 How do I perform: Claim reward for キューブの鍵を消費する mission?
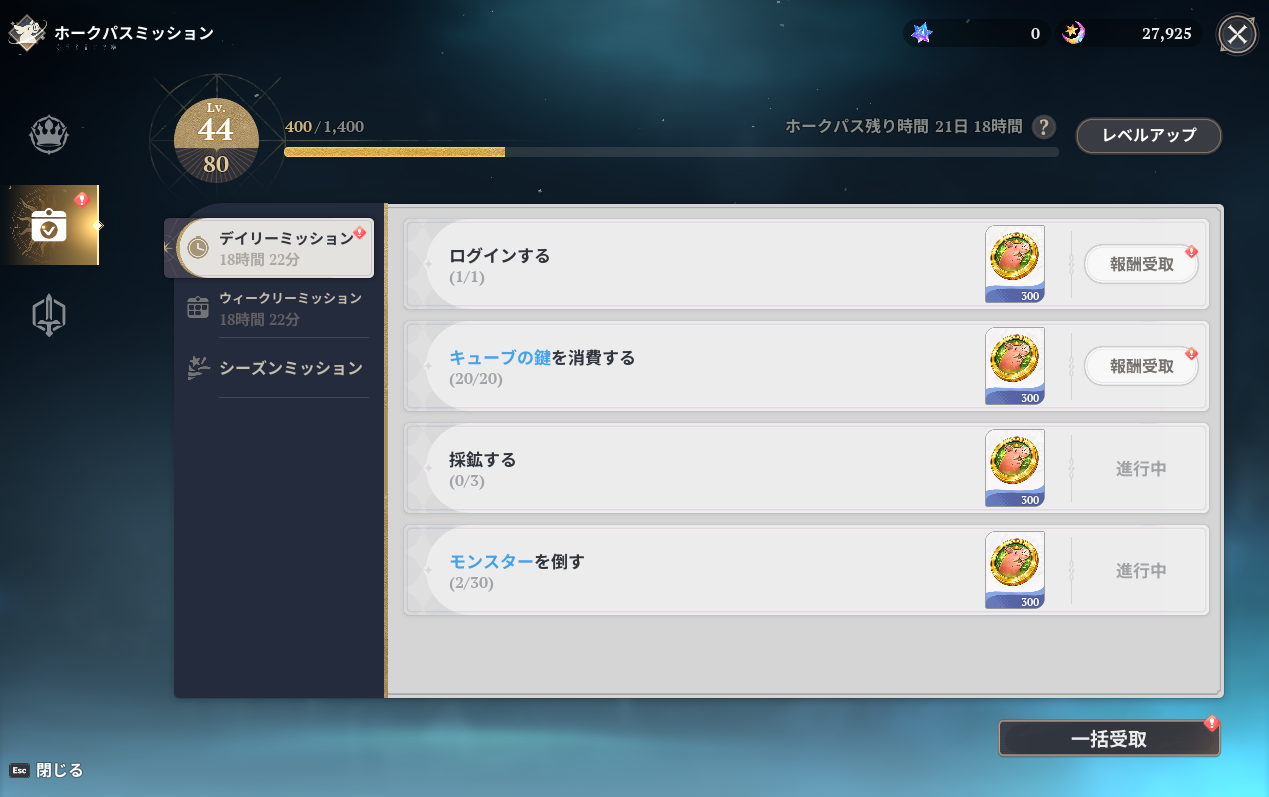click(1141, 367)
